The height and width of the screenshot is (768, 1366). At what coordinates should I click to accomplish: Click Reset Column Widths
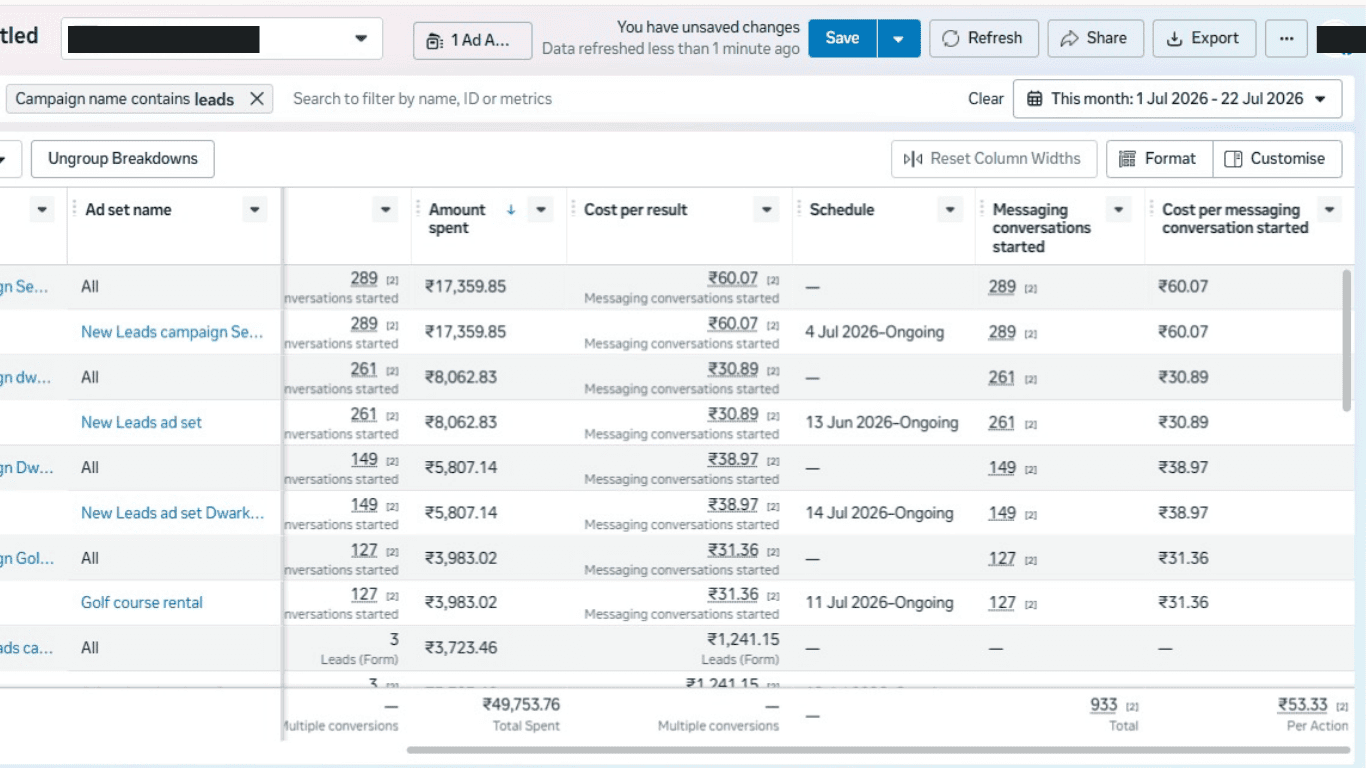(x=993, y=158)
